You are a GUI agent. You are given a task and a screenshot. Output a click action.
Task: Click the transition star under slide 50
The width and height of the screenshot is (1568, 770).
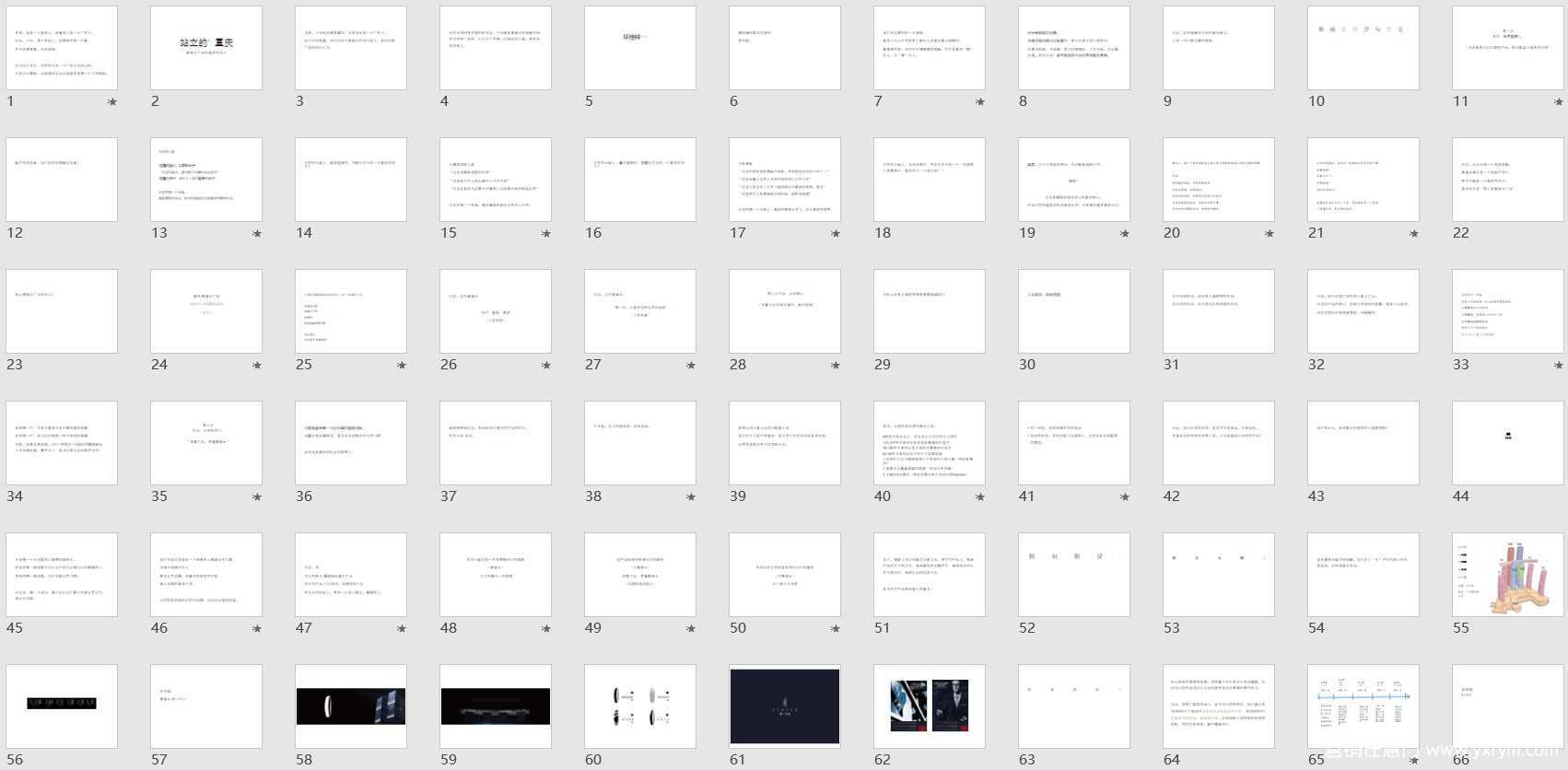(x=836, y=629)
